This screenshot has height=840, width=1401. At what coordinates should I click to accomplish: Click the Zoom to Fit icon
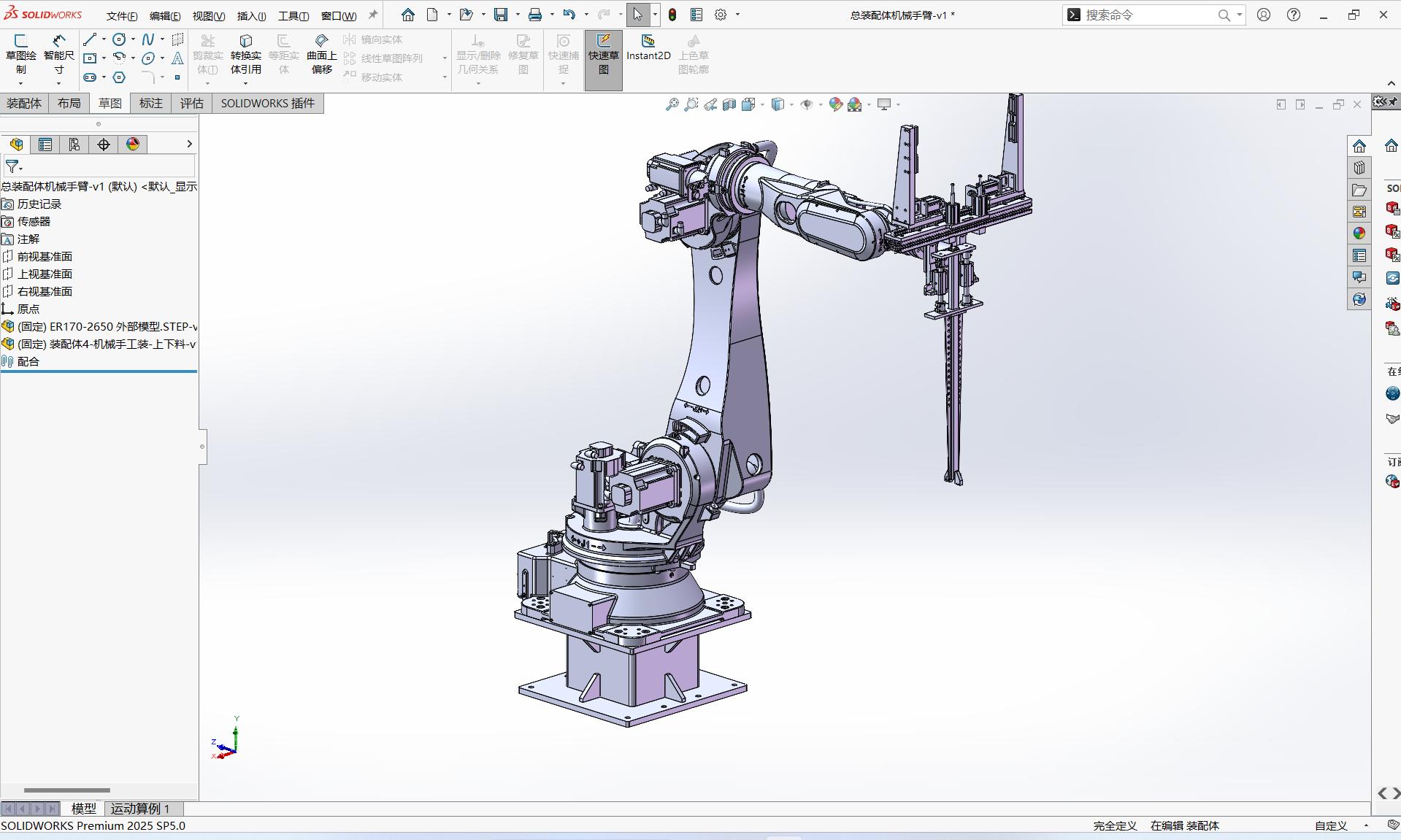[672, 104]
